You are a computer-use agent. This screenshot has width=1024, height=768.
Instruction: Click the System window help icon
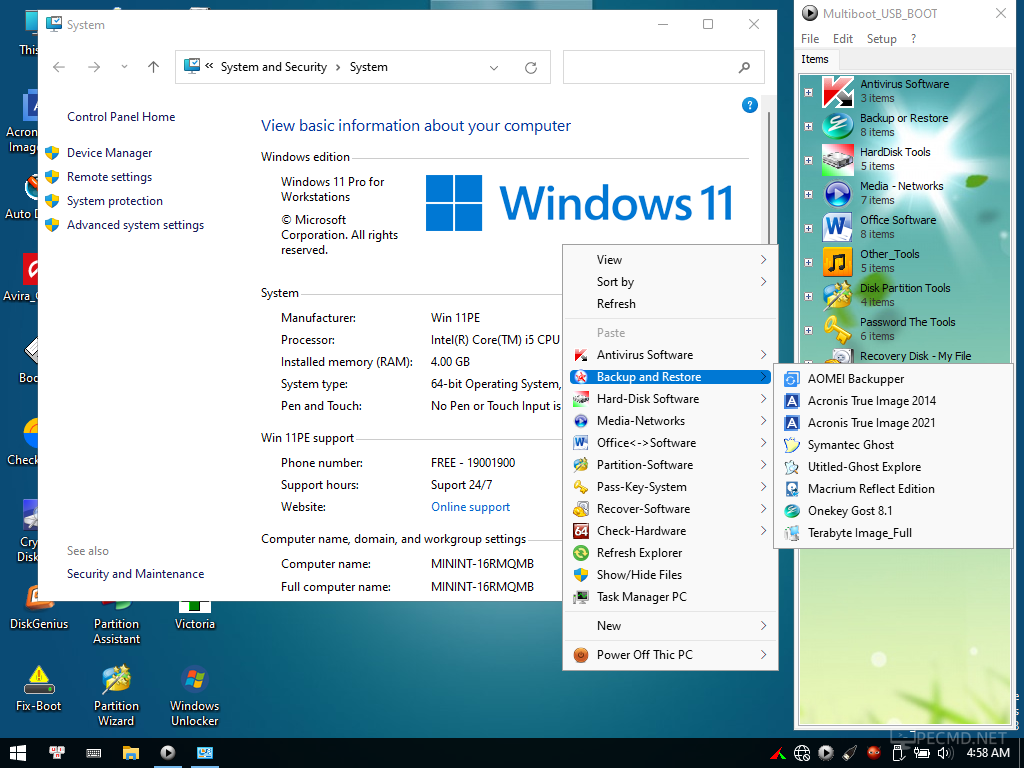click(x=750, y=105)
